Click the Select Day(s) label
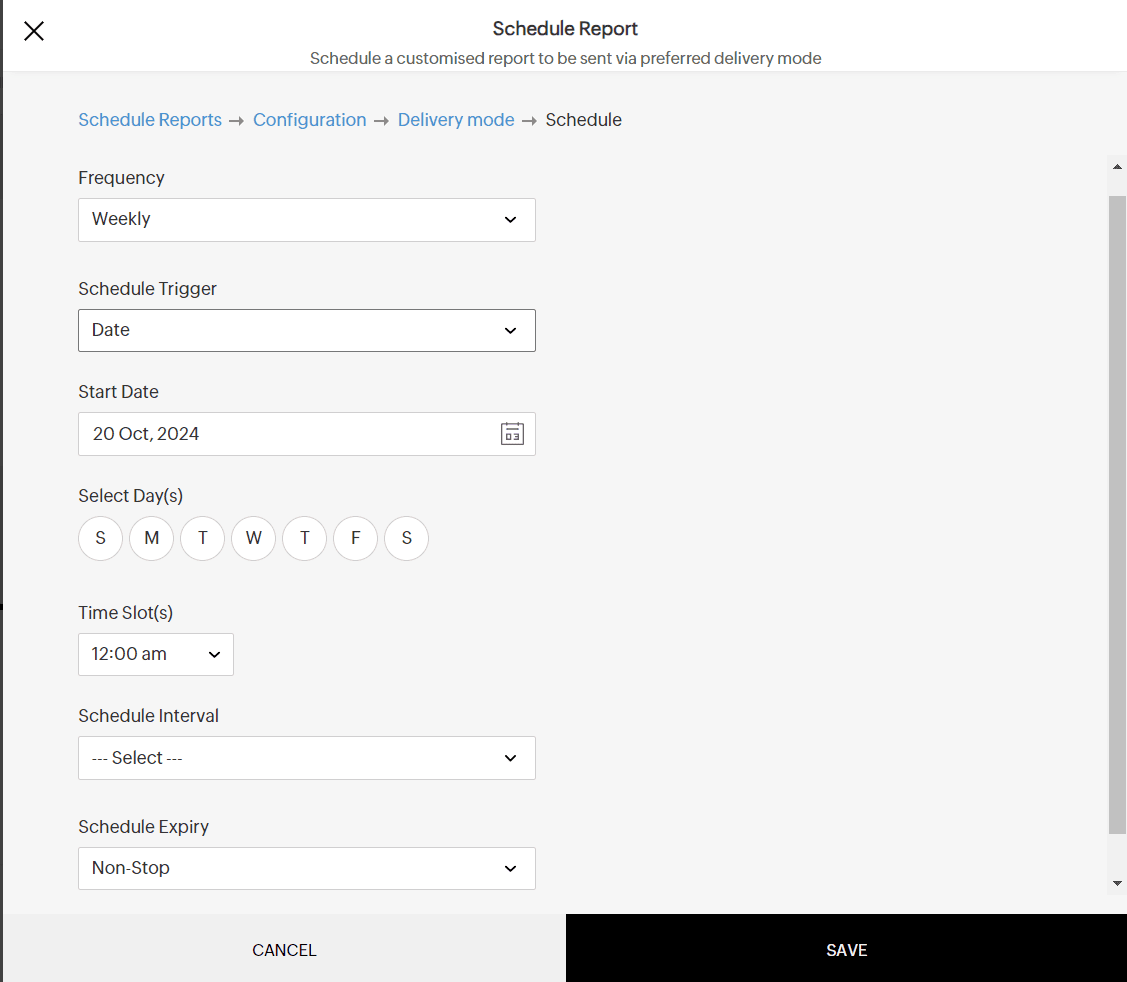 (x=131, y=496)
